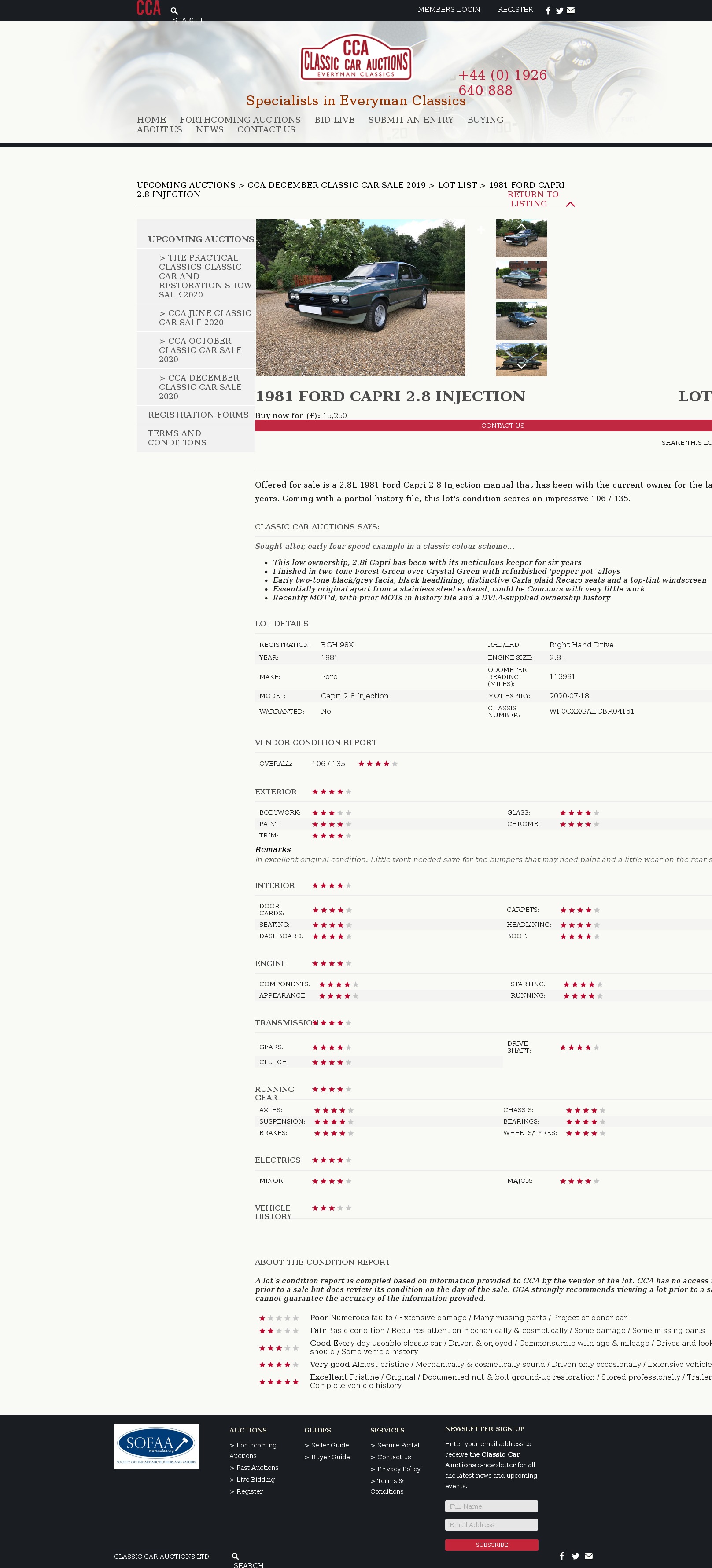
Task: Open the Twitter icon in top bar
Action: click(x=559, y=11)
